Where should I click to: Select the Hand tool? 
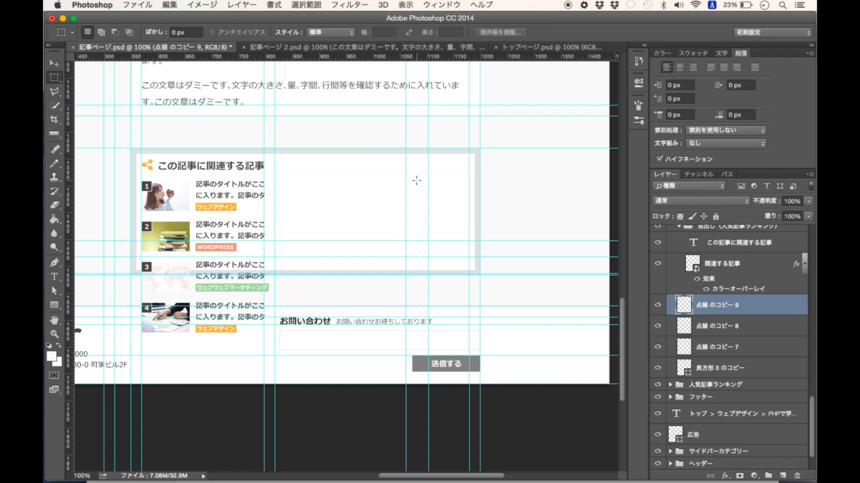(x=54, y=320)
